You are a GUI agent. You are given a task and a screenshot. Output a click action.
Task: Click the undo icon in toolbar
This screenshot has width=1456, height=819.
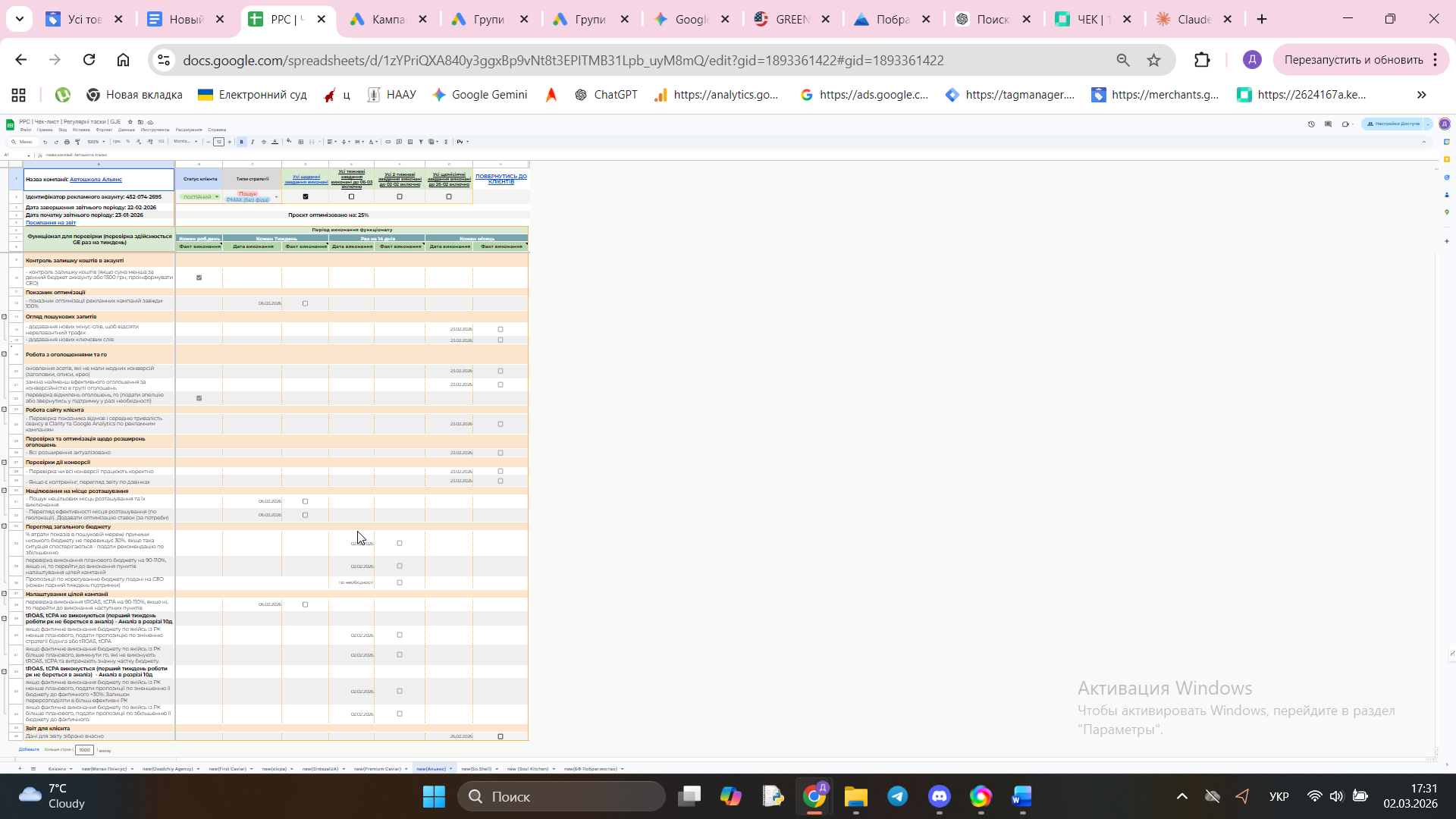[x=45, y=142]
